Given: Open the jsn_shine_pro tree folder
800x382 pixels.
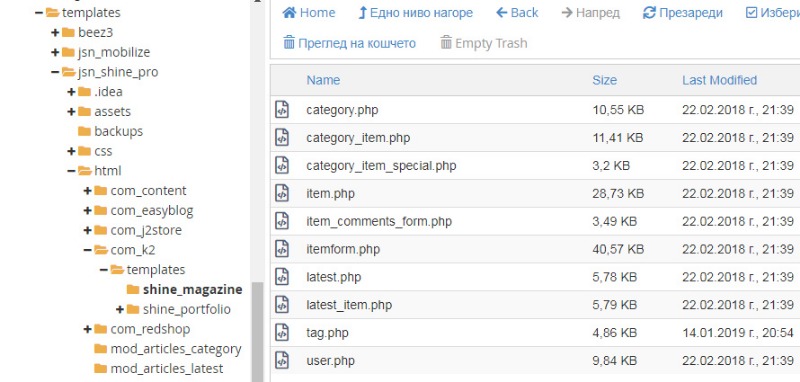Looking at the screenshot, I should (x=118, y=72).
